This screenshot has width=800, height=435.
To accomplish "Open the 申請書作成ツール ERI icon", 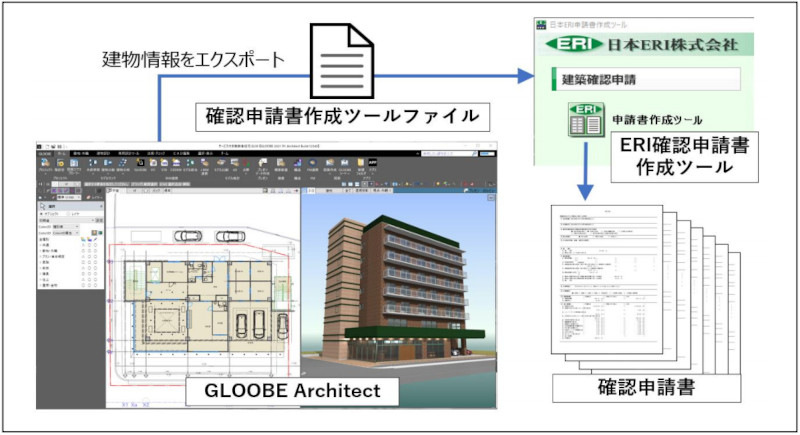I will (586, 120).
